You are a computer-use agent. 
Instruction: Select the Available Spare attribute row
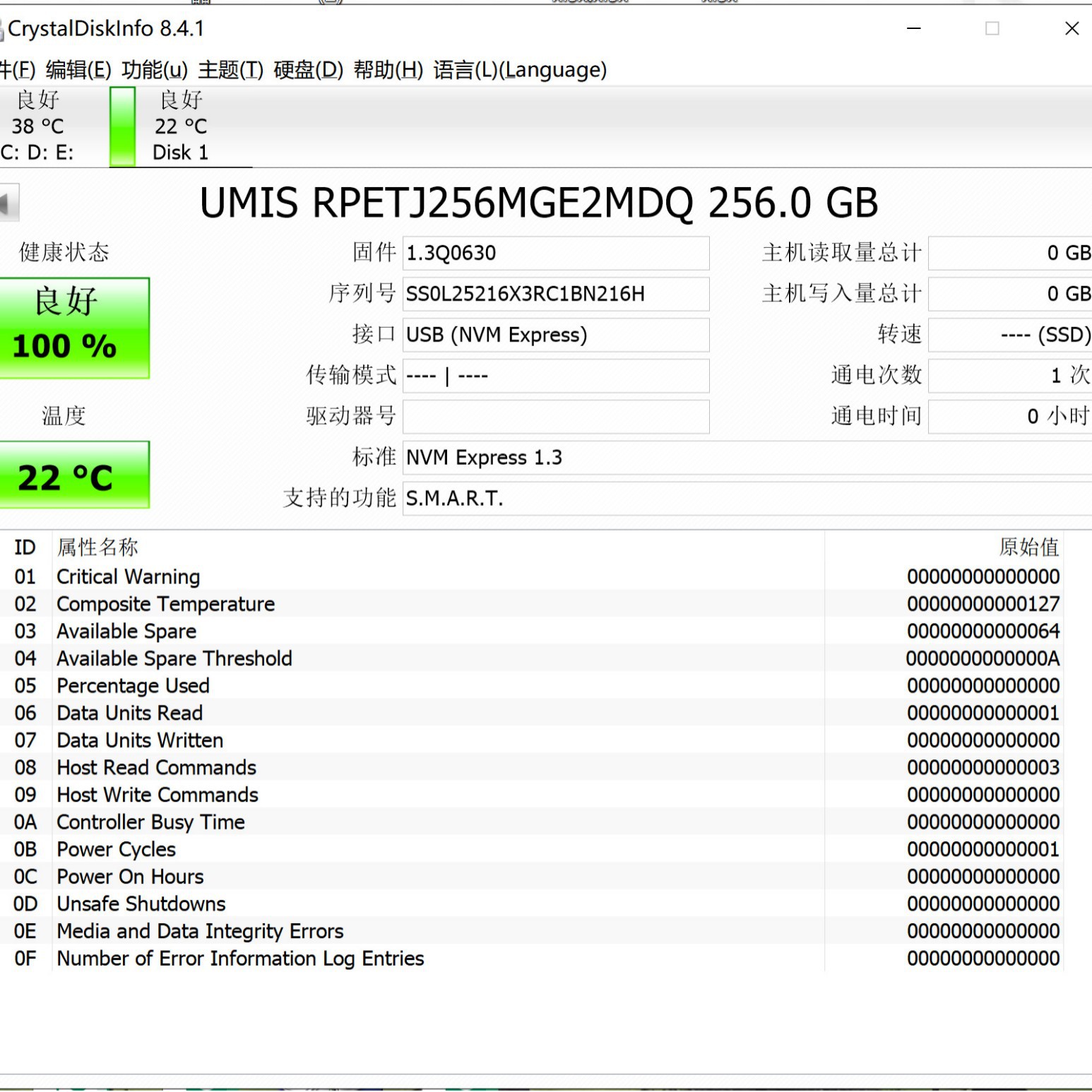click(531, 631)
